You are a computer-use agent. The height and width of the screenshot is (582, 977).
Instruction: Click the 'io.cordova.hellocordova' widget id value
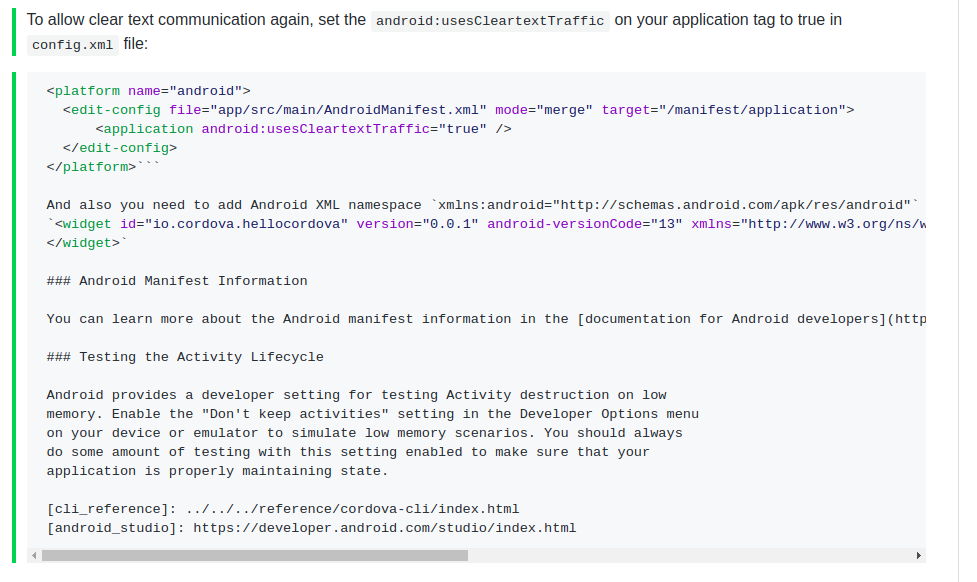[247, 224]
